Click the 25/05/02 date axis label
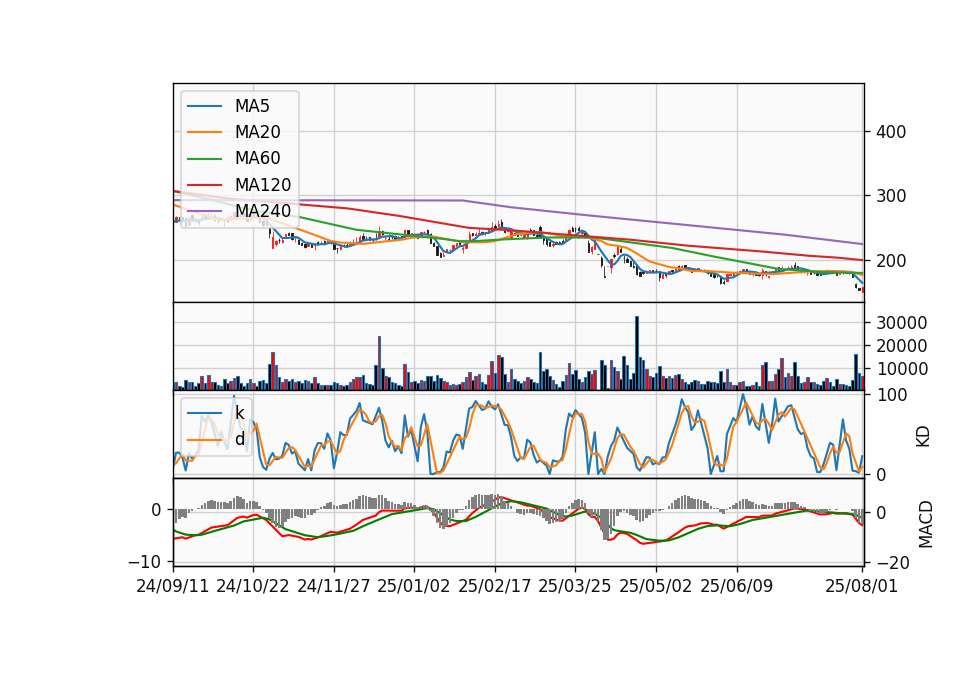960x690 pixels. pyautogui.click(x=656, y=586)
